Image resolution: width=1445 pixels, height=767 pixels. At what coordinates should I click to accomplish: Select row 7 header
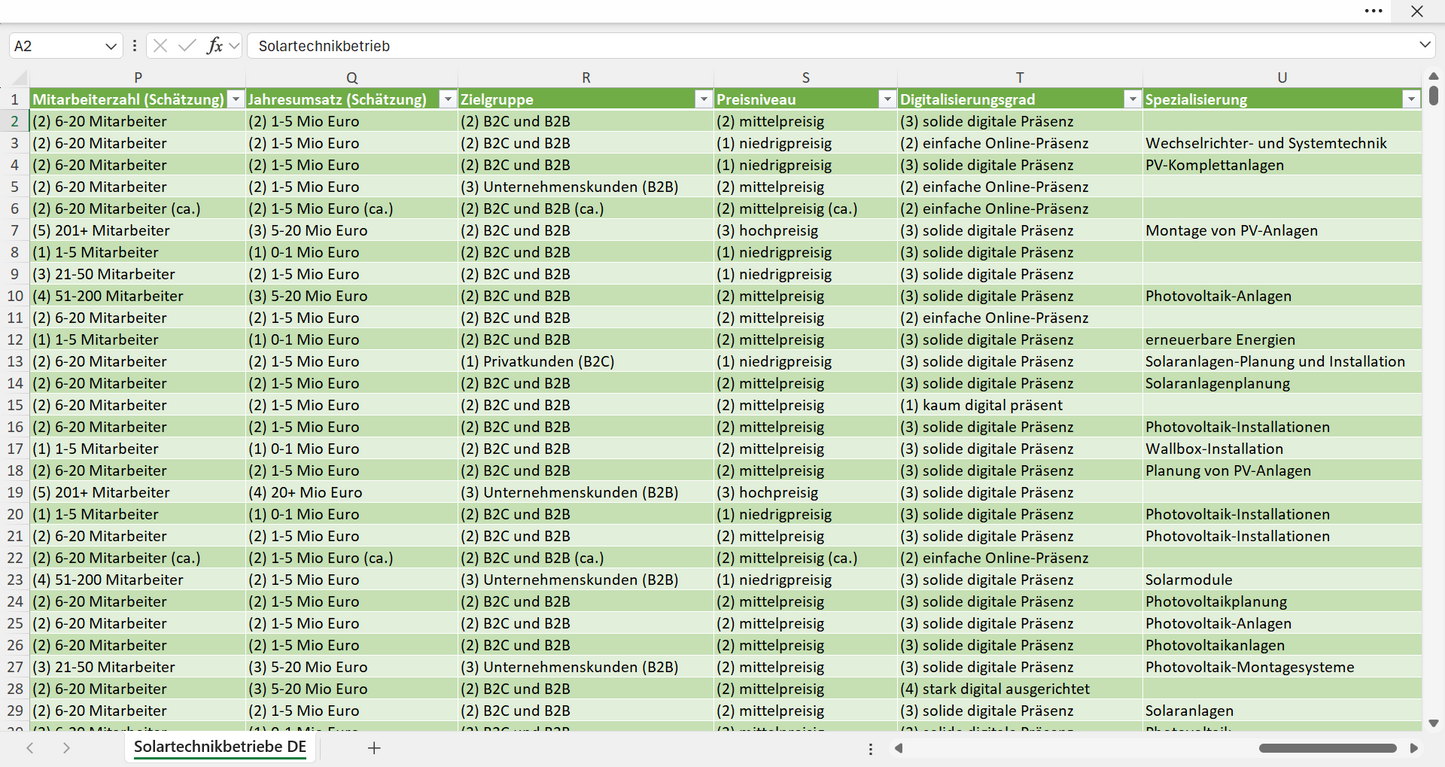pyautogui.click(x=15, y=230)
